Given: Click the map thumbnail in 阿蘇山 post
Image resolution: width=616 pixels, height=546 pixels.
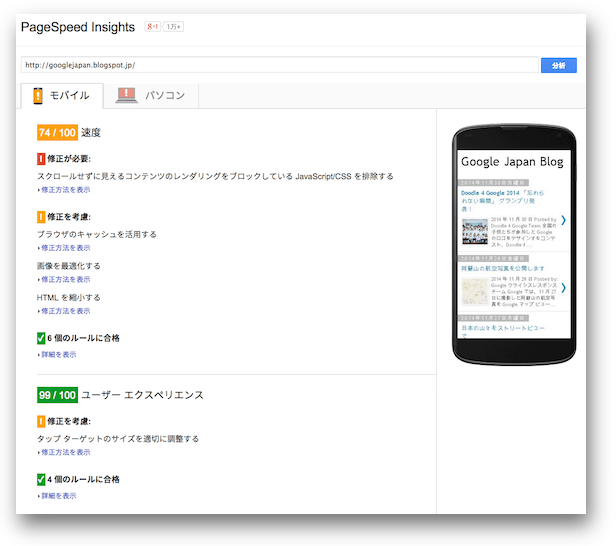Looking at the screenshot, I should click(x=475, y=292).
